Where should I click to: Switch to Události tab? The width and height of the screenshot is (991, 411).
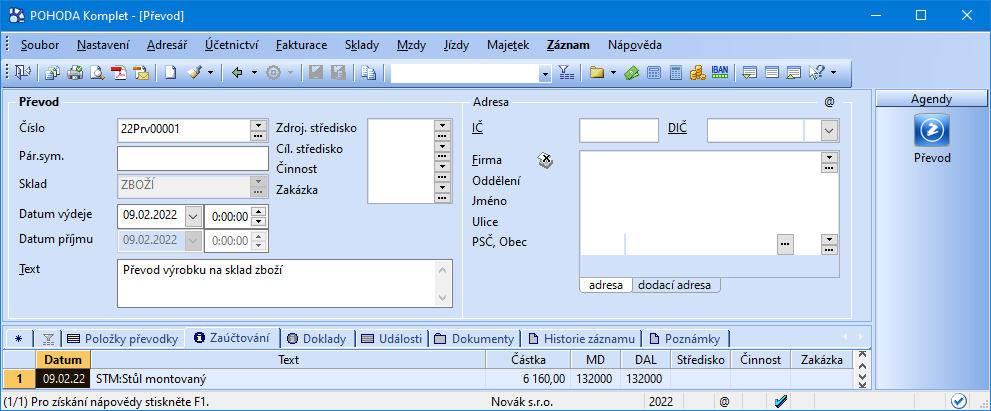392,339
